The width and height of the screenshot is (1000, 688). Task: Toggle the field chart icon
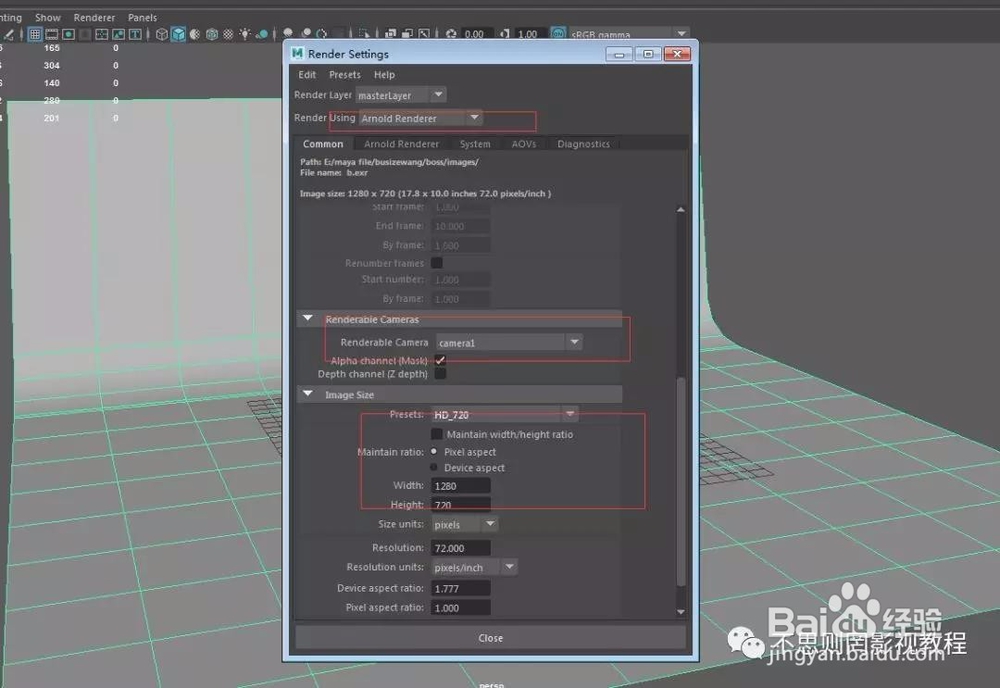[x=101, y=34]
